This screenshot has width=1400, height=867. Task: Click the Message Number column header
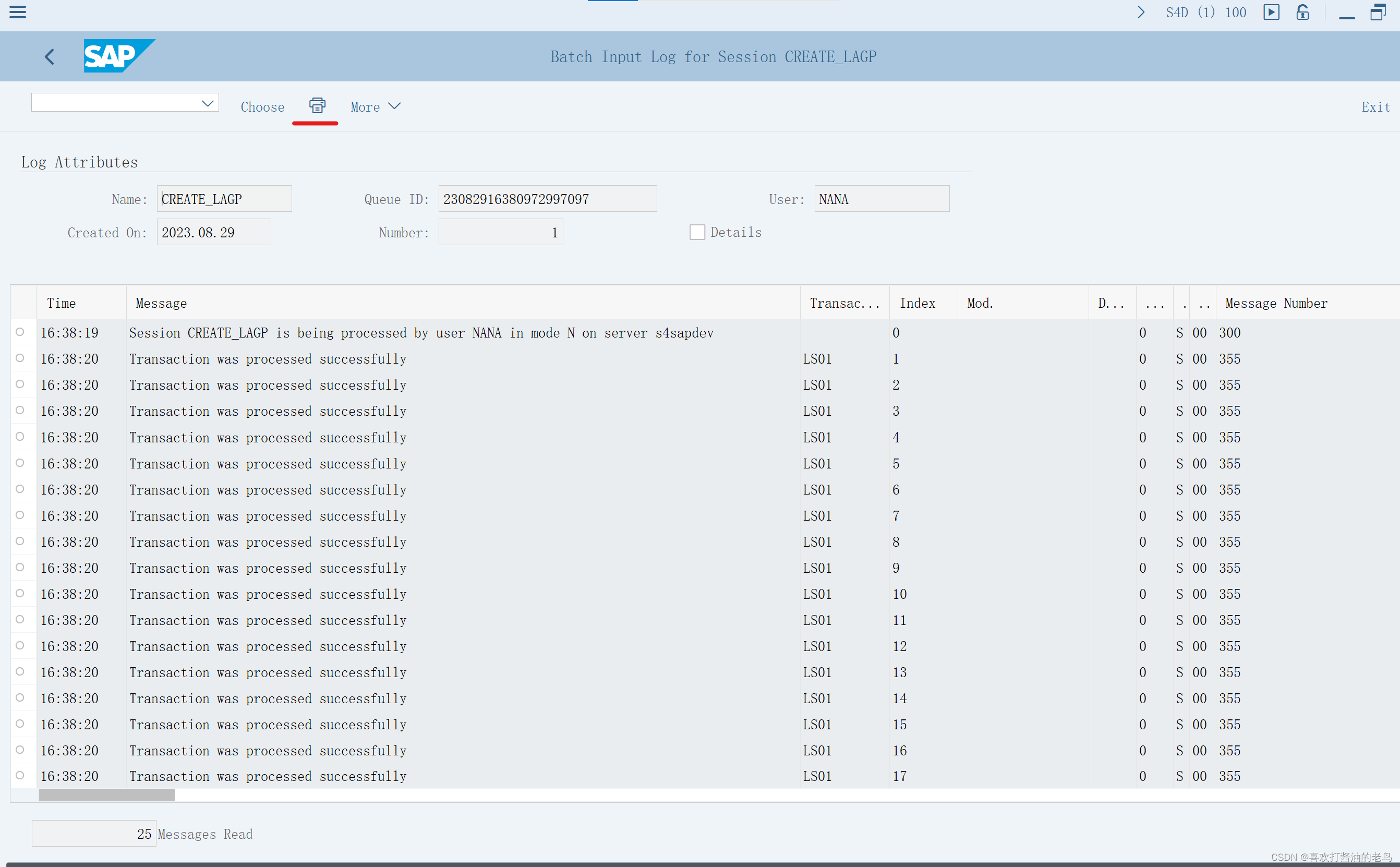(1275, 303)
